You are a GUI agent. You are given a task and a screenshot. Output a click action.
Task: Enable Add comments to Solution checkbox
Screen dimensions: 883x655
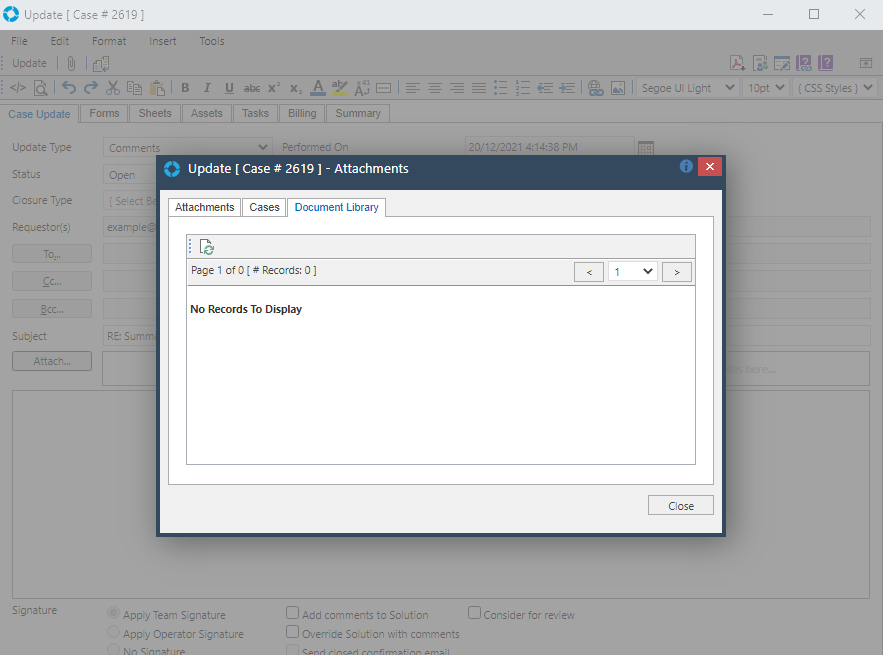pos(293,614)
